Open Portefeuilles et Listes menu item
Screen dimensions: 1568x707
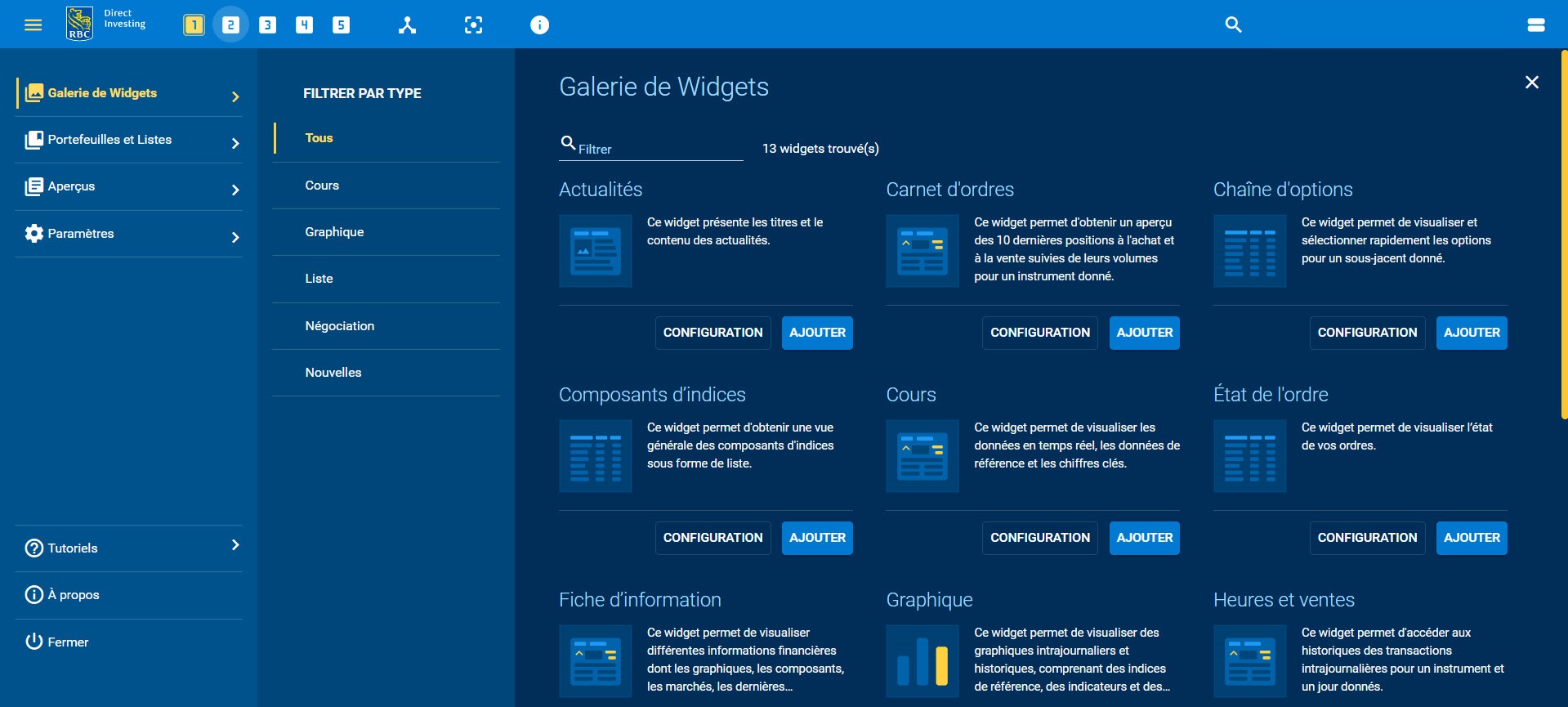(129, 140)
